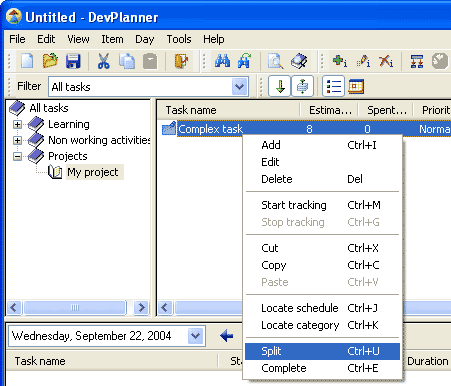Click the Edit item pencil icon

click(363, 61)
